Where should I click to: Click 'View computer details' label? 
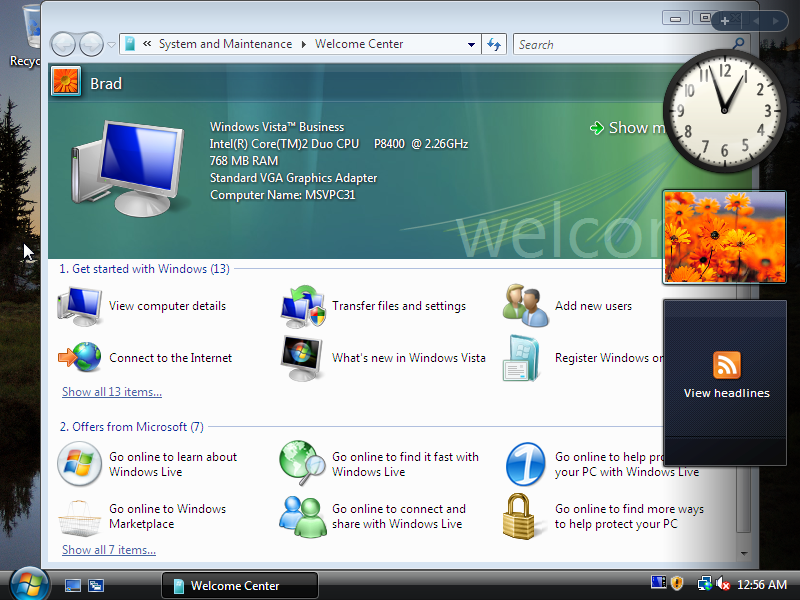click(x=167, y=306)
